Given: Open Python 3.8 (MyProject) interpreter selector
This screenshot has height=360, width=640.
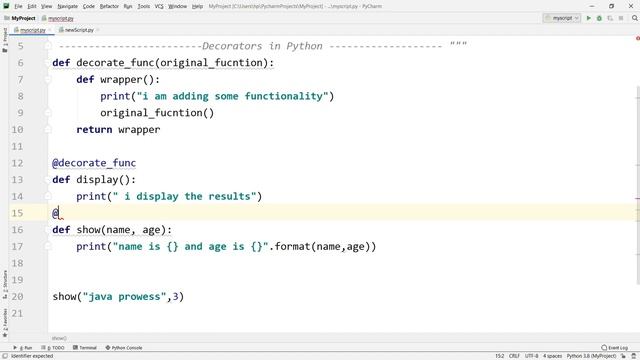Looking at the screenshot, I should 591,356.
